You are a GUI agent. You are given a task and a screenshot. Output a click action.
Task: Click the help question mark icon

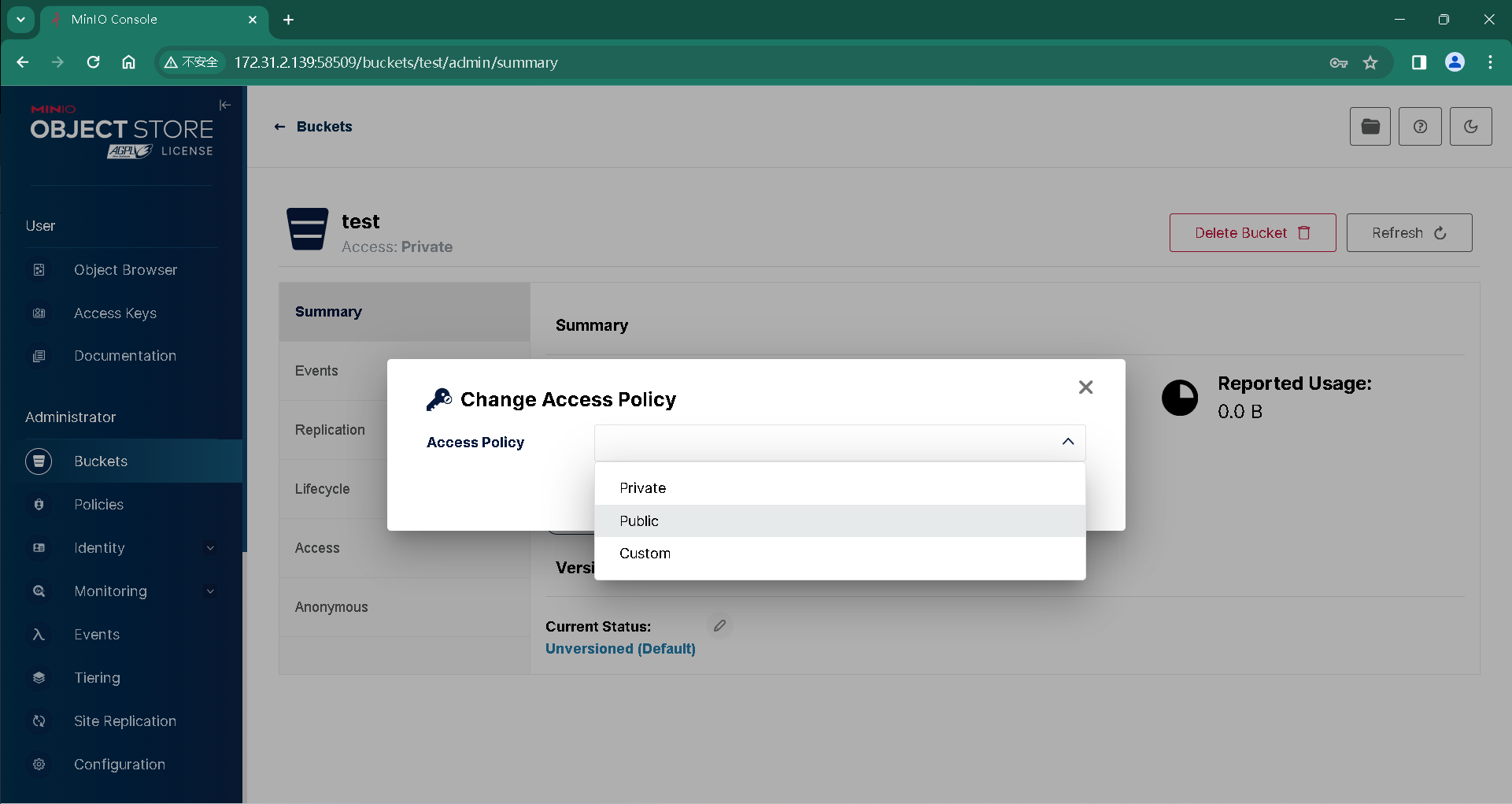1420,127
